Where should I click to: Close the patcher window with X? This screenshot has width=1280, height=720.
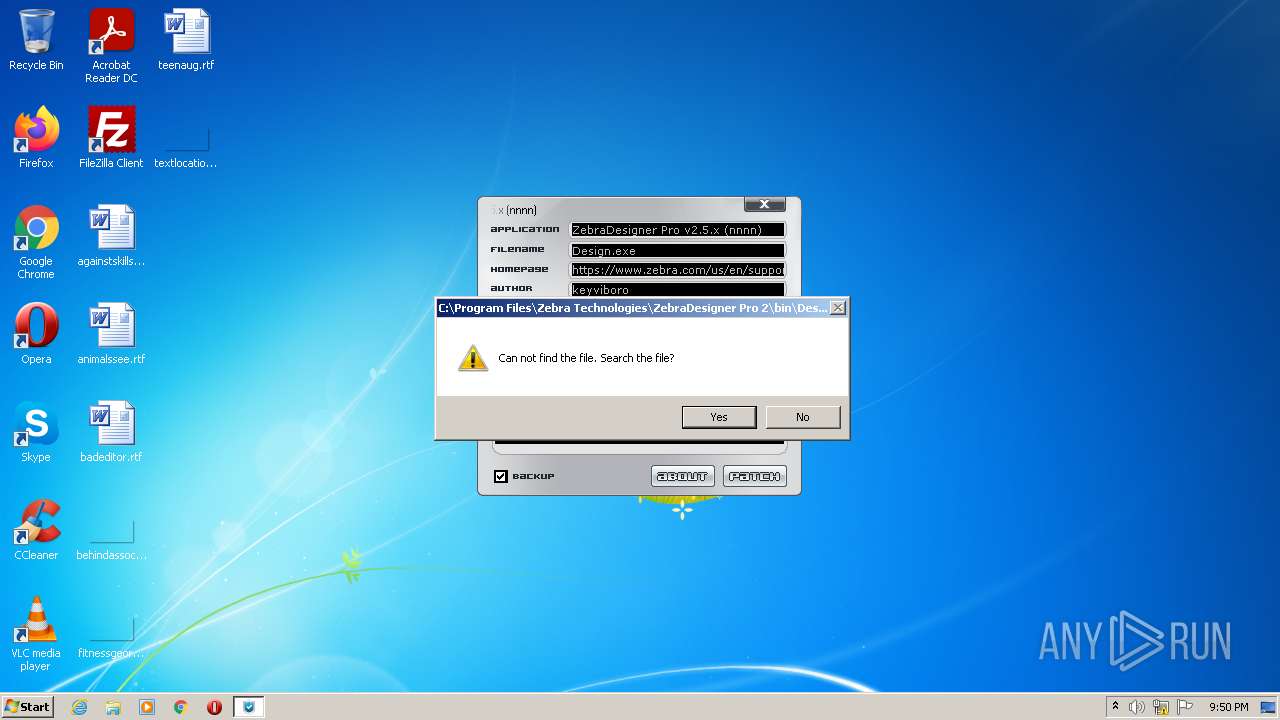[764, 204]
